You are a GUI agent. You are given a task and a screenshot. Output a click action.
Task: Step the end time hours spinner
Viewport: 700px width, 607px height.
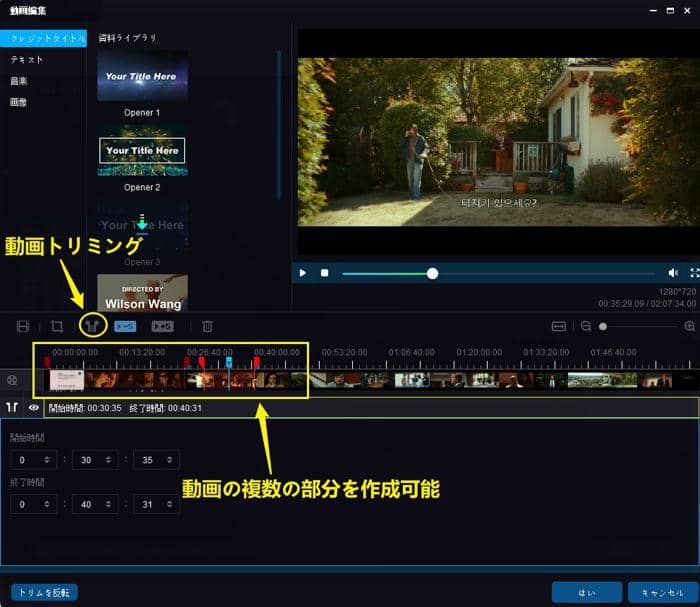click(x=46, y=504)
